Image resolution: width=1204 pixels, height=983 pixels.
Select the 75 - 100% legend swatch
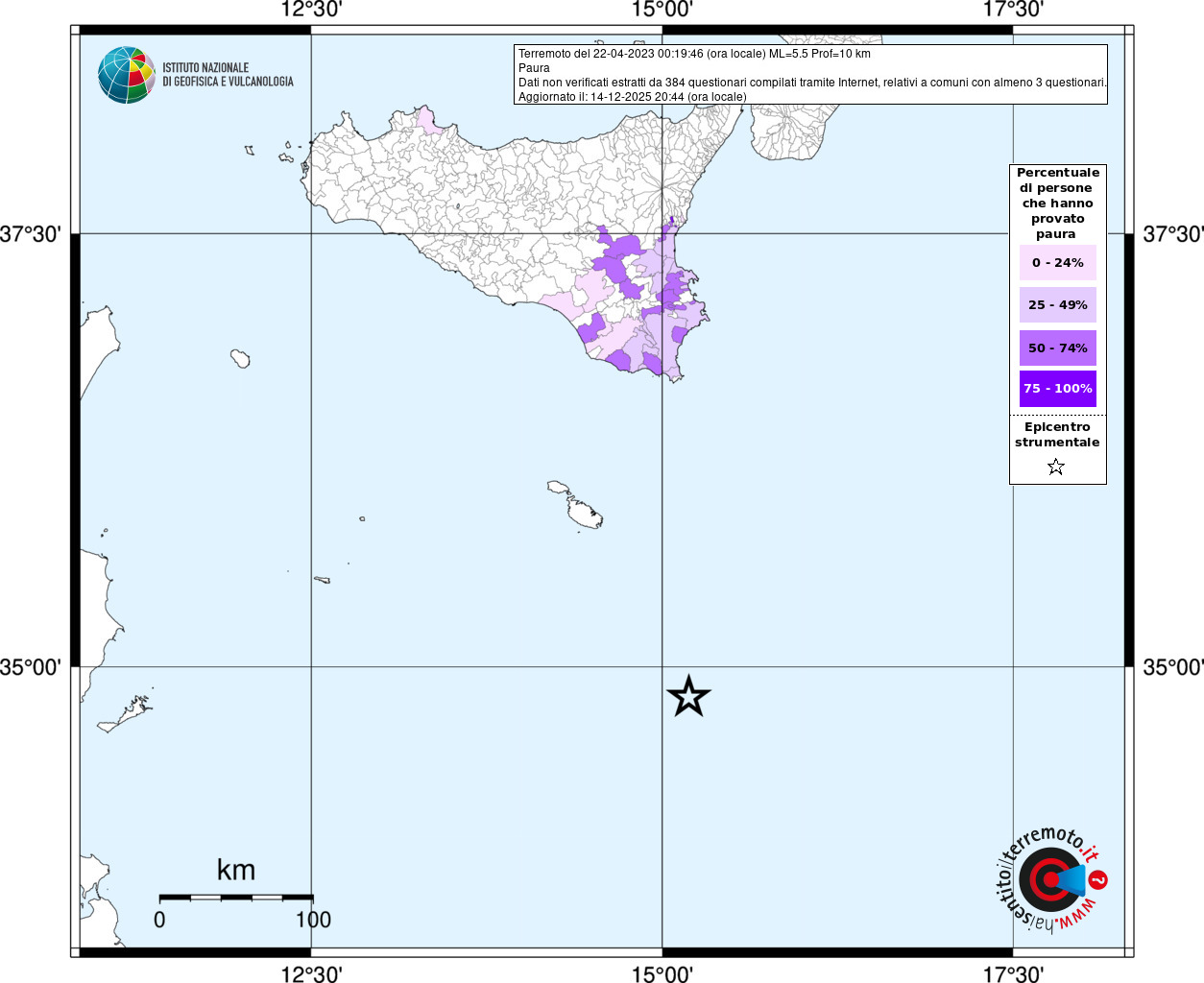(x=1058, y=389)
